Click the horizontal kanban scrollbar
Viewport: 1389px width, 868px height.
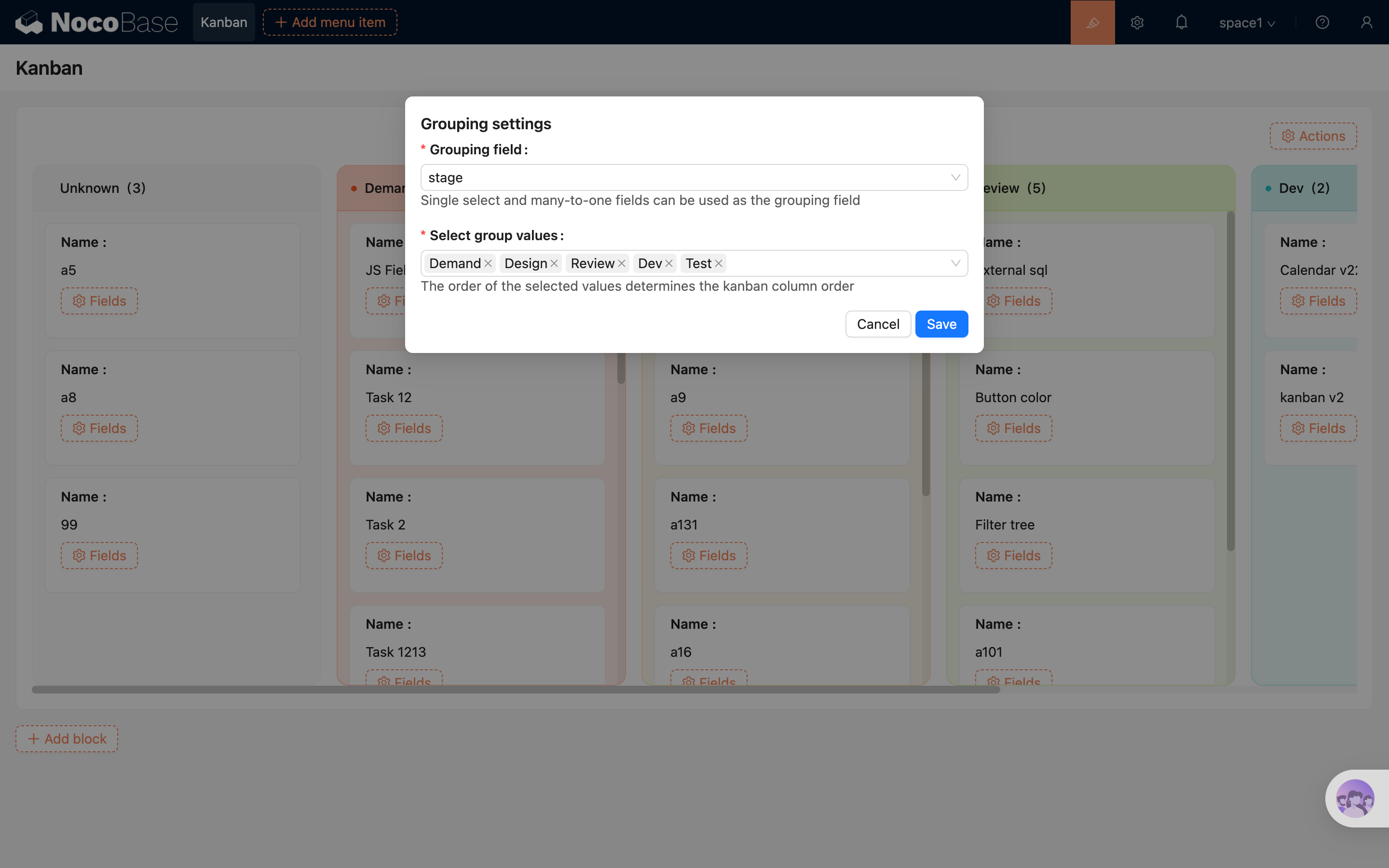point(516,690)
